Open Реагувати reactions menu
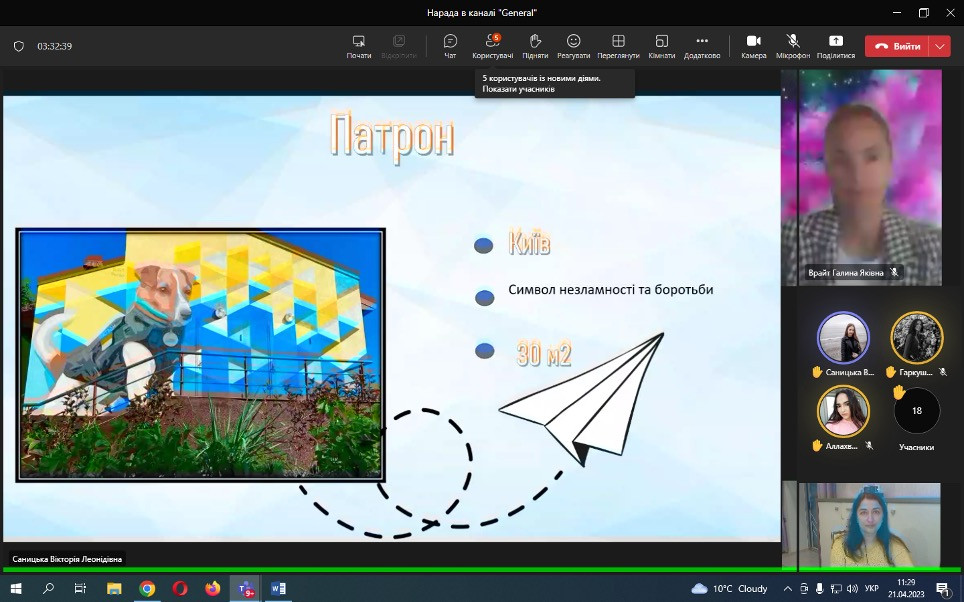The height and width of the screenshot is (602, 964). click(x=574, y=45)
